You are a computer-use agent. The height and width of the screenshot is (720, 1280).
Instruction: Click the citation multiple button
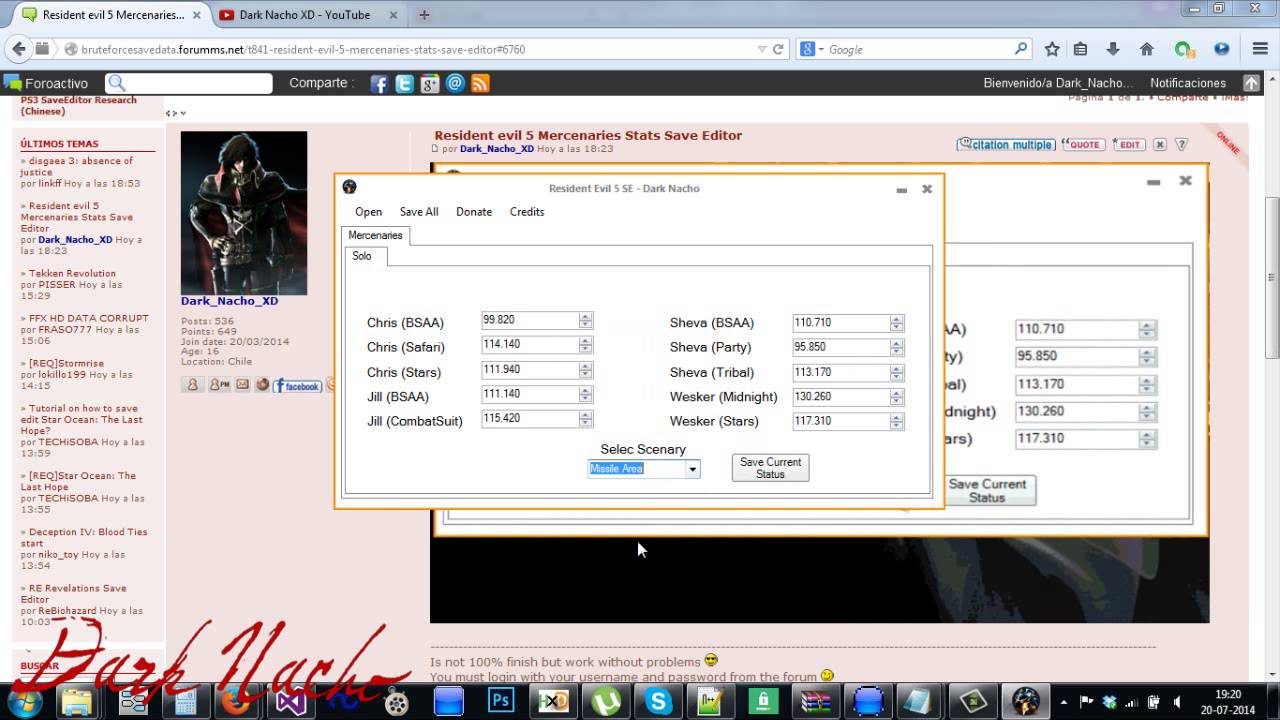1006,144
